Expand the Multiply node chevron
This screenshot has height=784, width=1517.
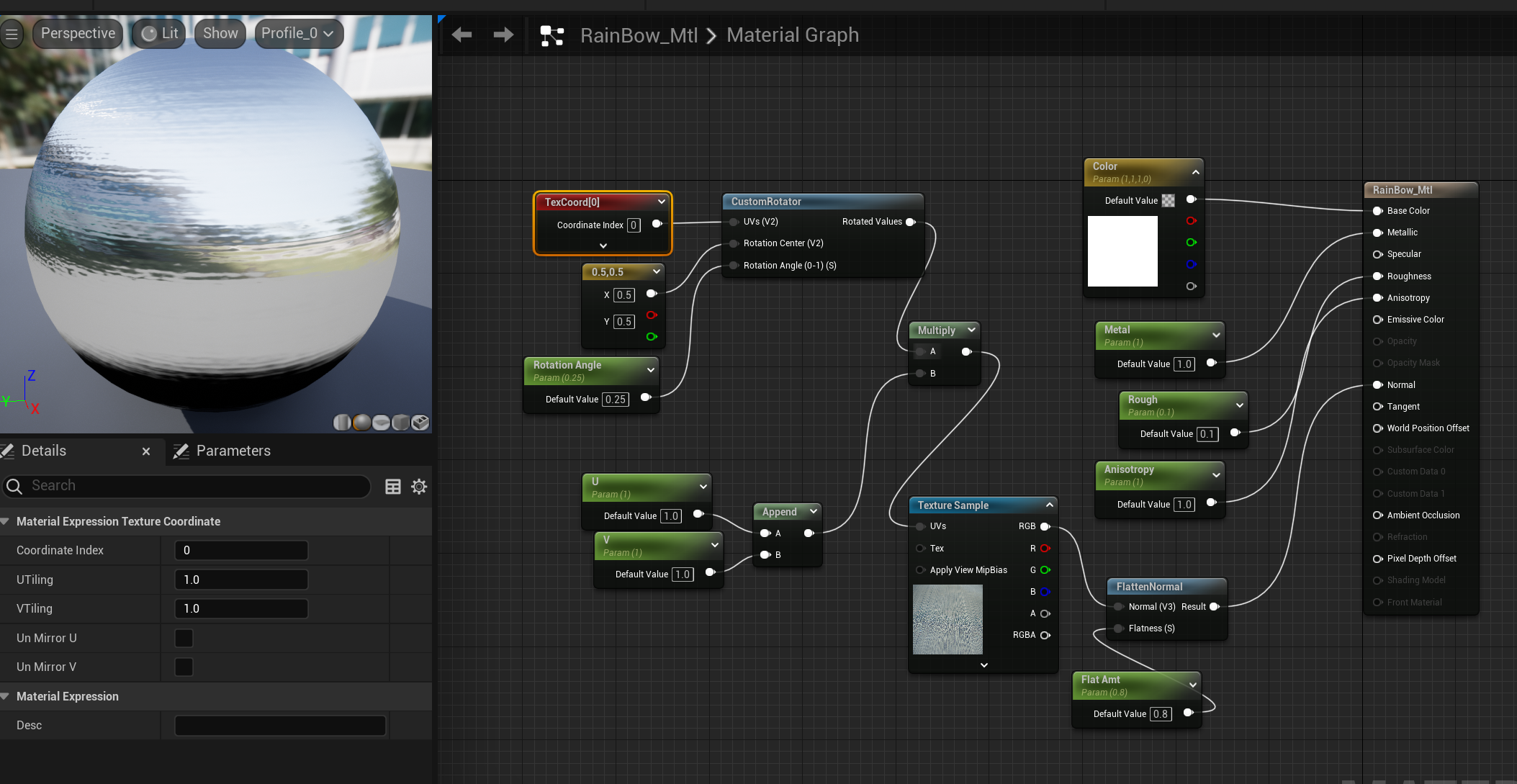(x=971, y=330)
